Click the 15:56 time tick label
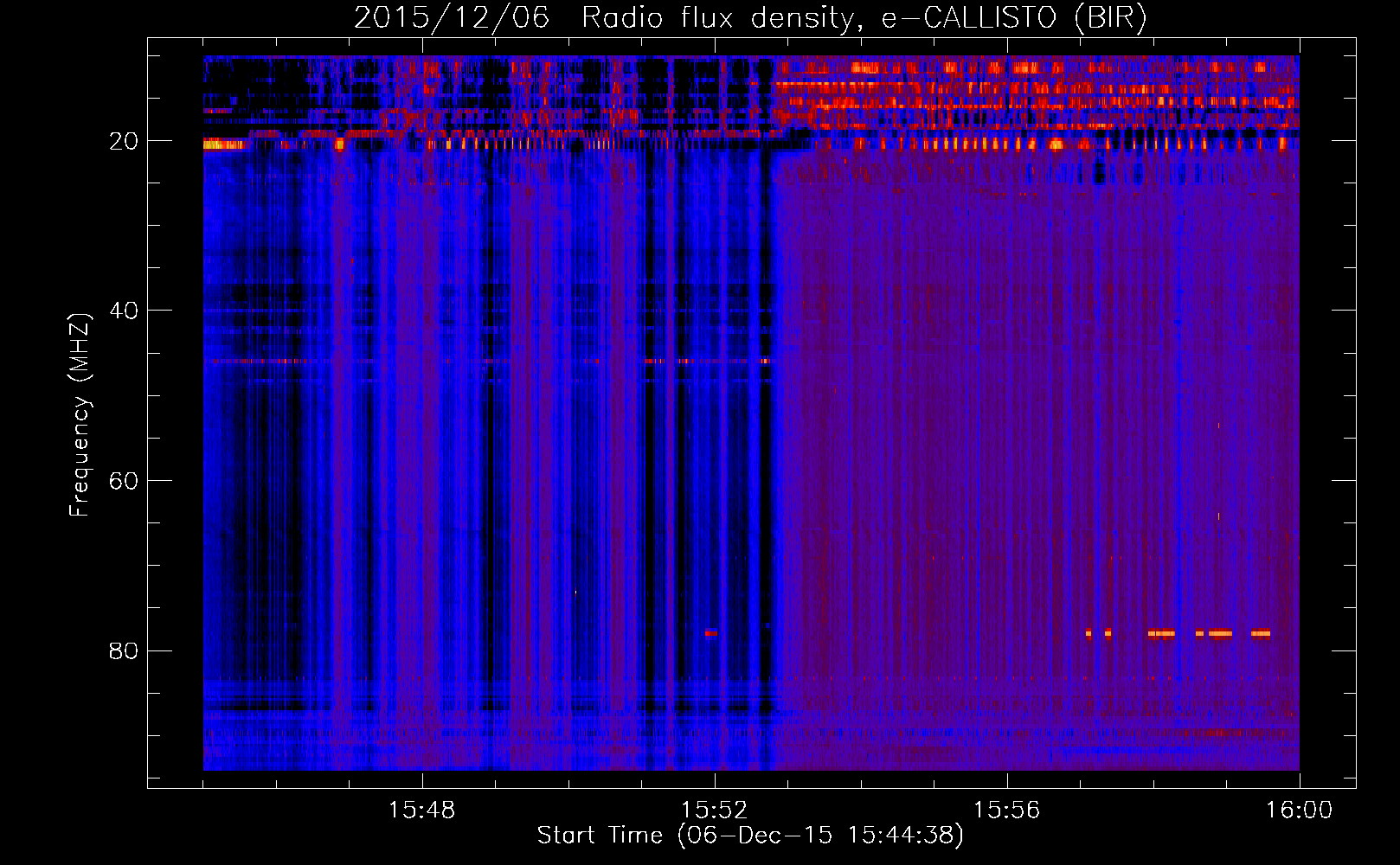Screen dimensions: 1400x865 (x=1006, y=811)
